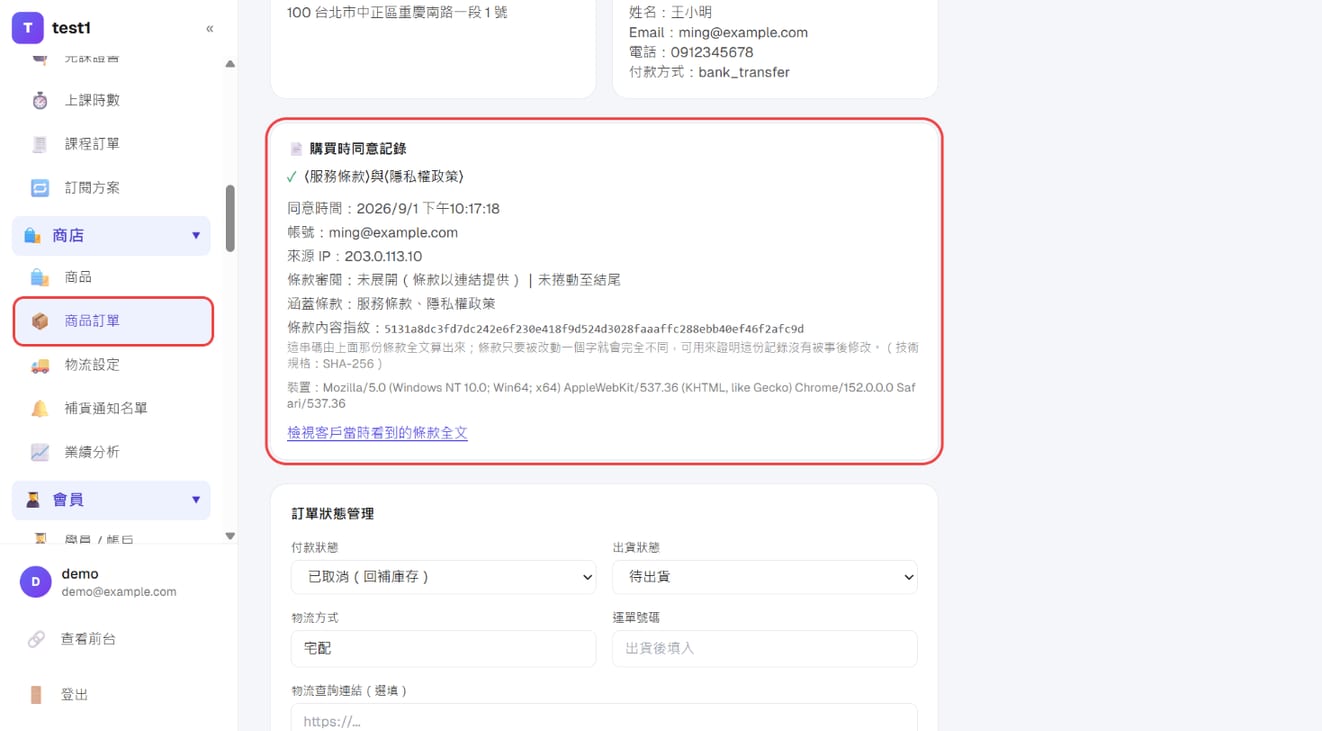Open 檢視客戶當時看到的條款全文 link

pyautogui.click(x=377, y=433)
